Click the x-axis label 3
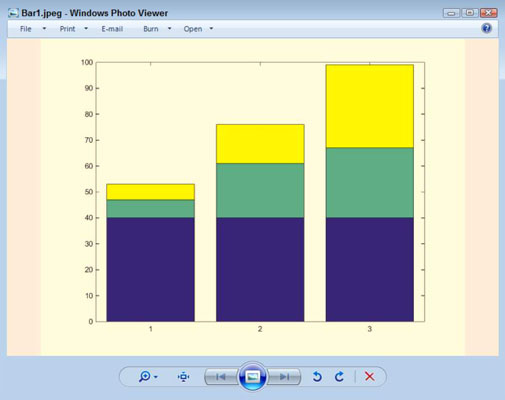505x400 pixels. click(369, 329)
